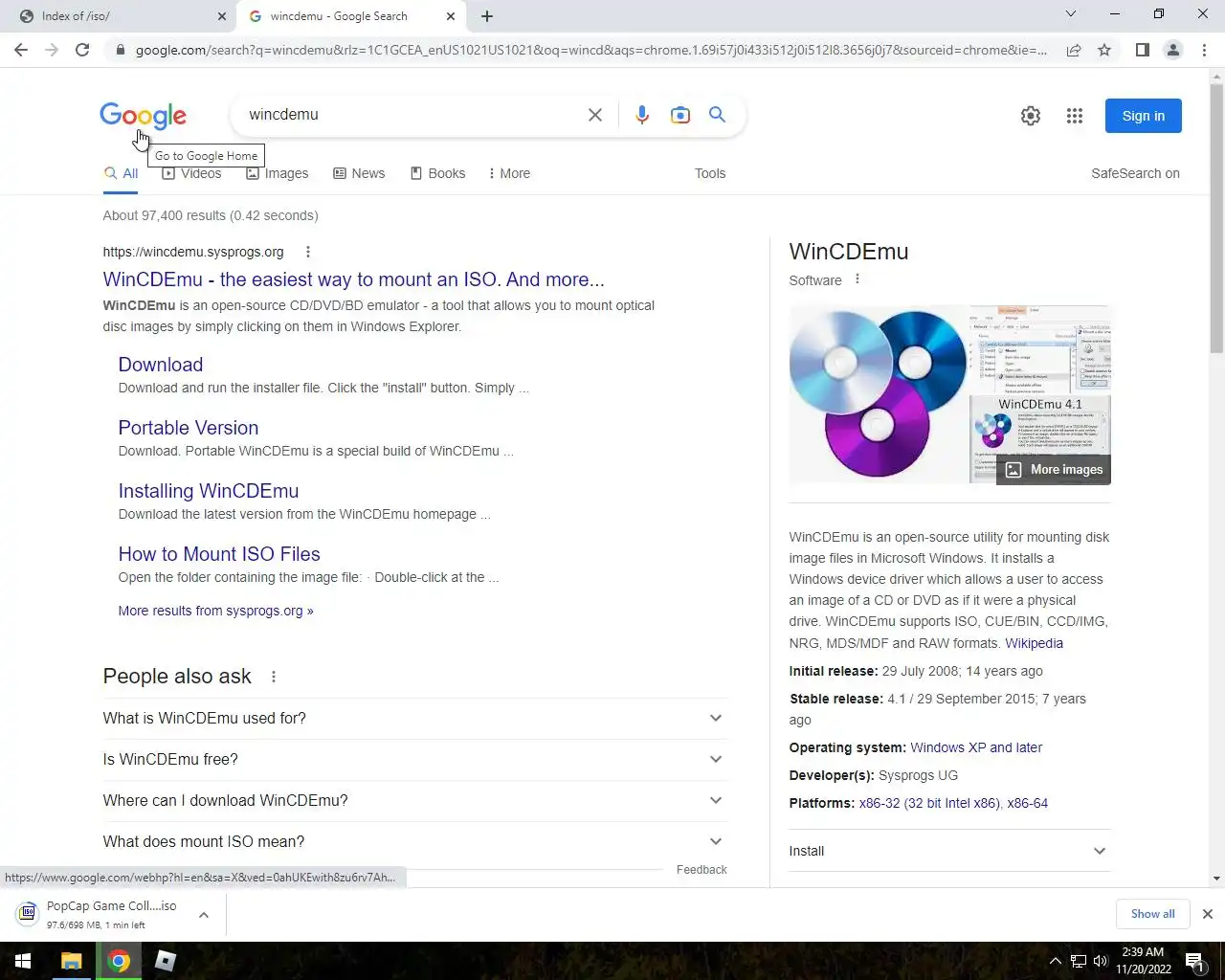This screenshot has height=980, width=1225.
Task: Close the Index of /iso/ tab
Action: (222, 16)
